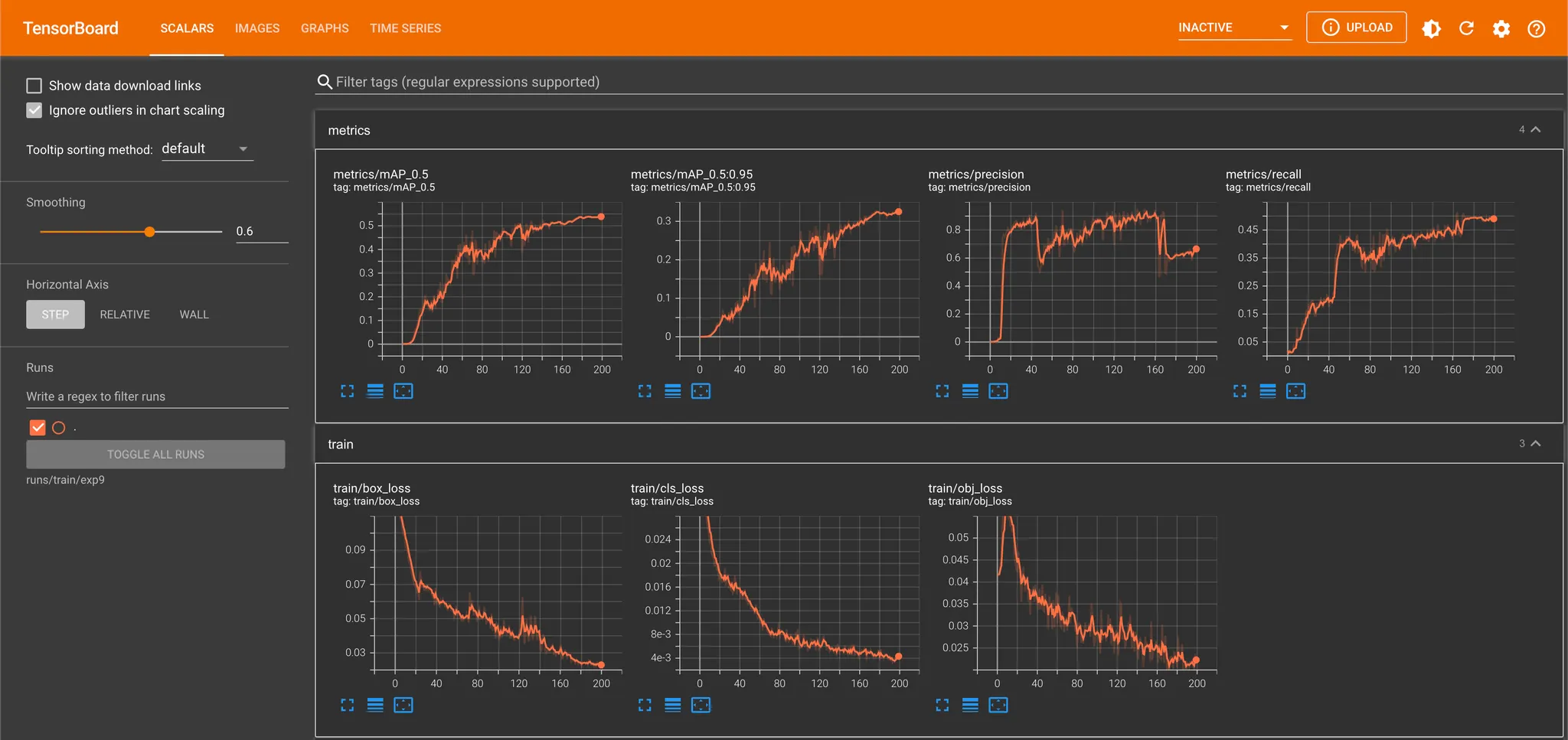
Task: Select RELATIVE horizontal axis option
Action: pos(125,315)
